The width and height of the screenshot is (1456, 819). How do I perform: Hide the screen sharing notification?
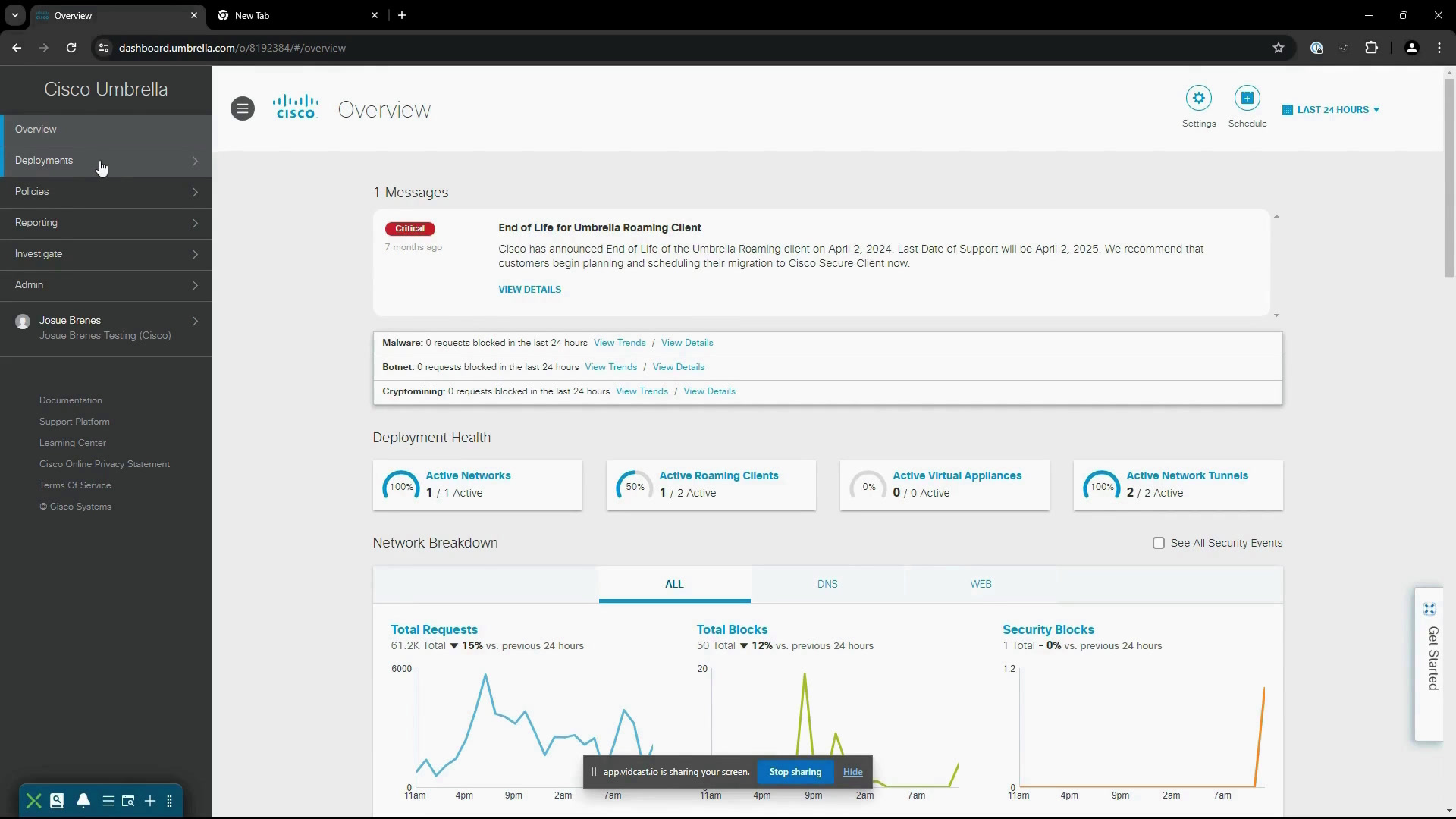[852, 772]
